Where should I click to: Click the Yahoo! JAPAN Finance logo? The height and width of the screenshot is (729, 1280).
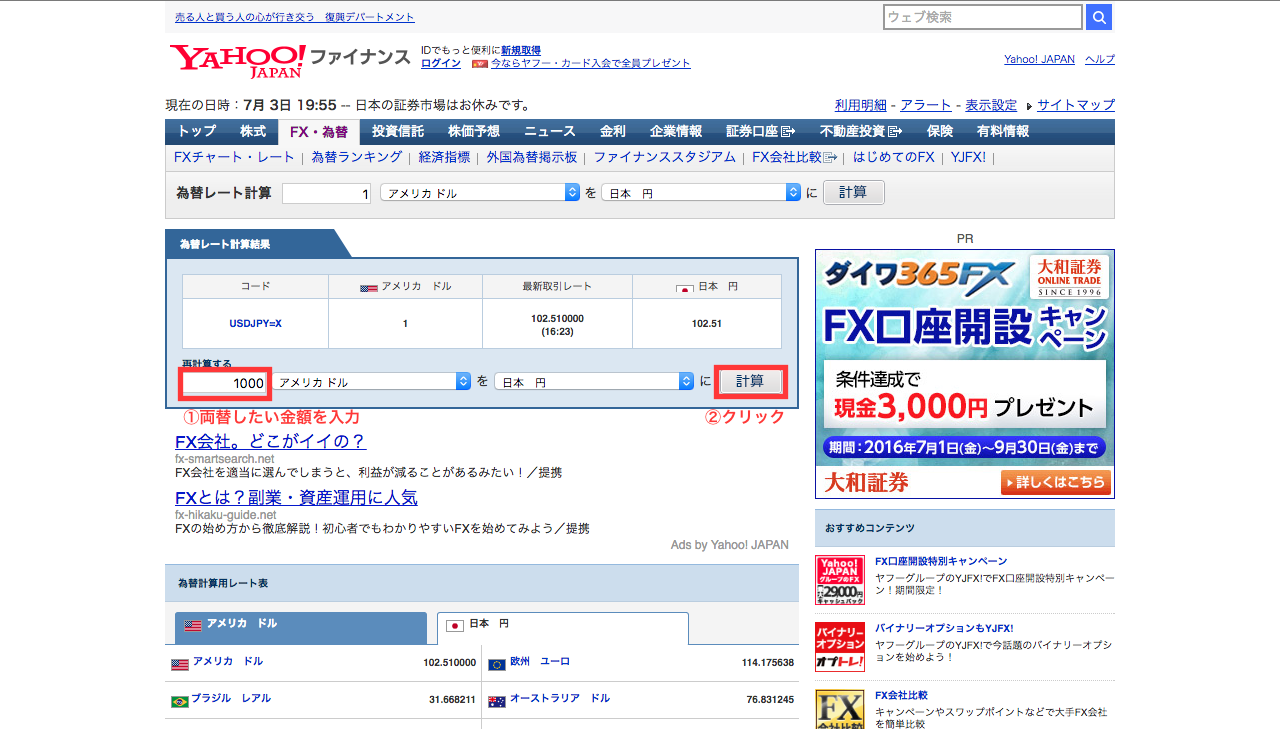[x=290, y=60]
